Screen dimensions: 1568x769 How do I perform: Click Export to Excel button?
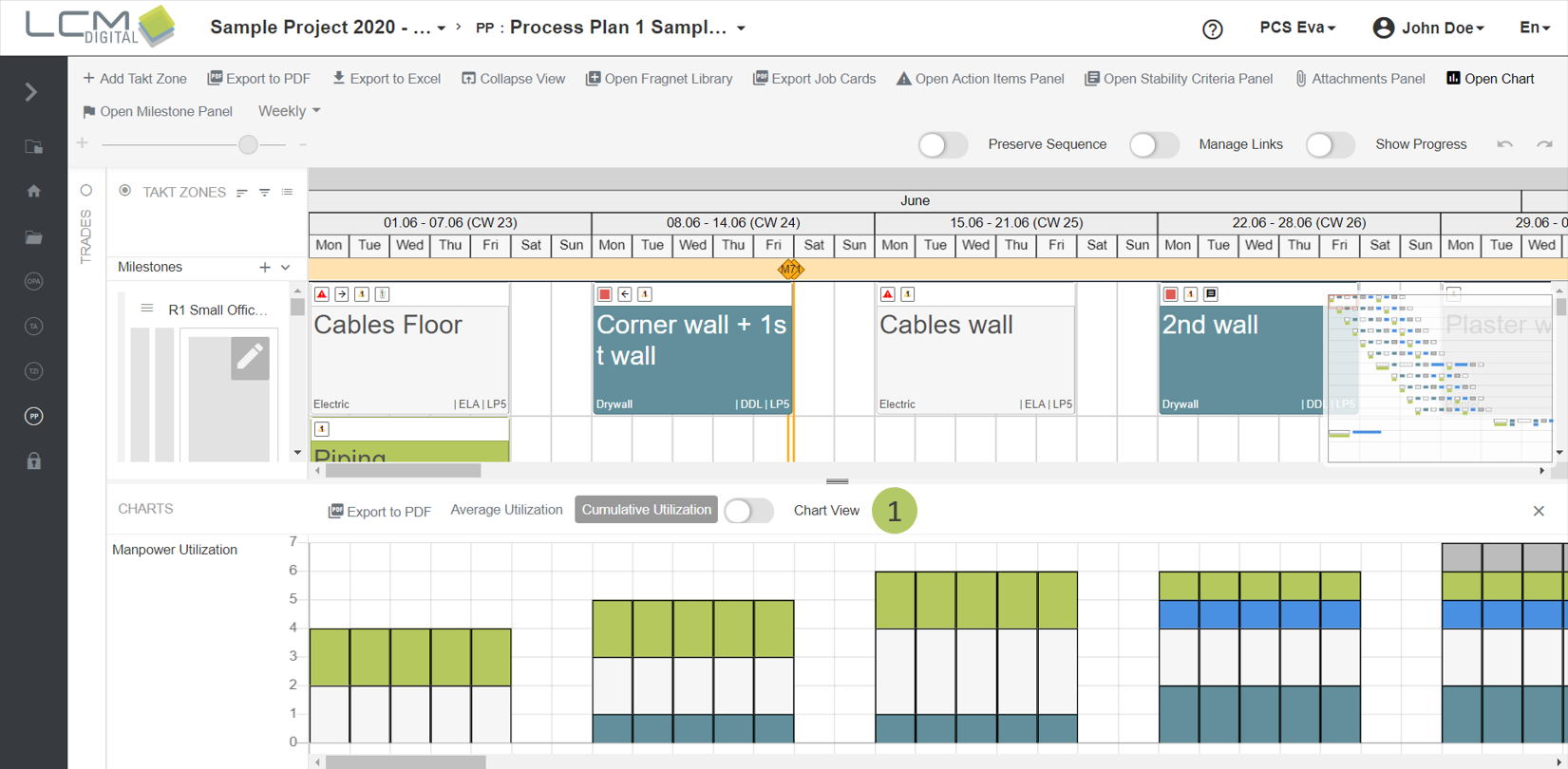tap(386, 79)
